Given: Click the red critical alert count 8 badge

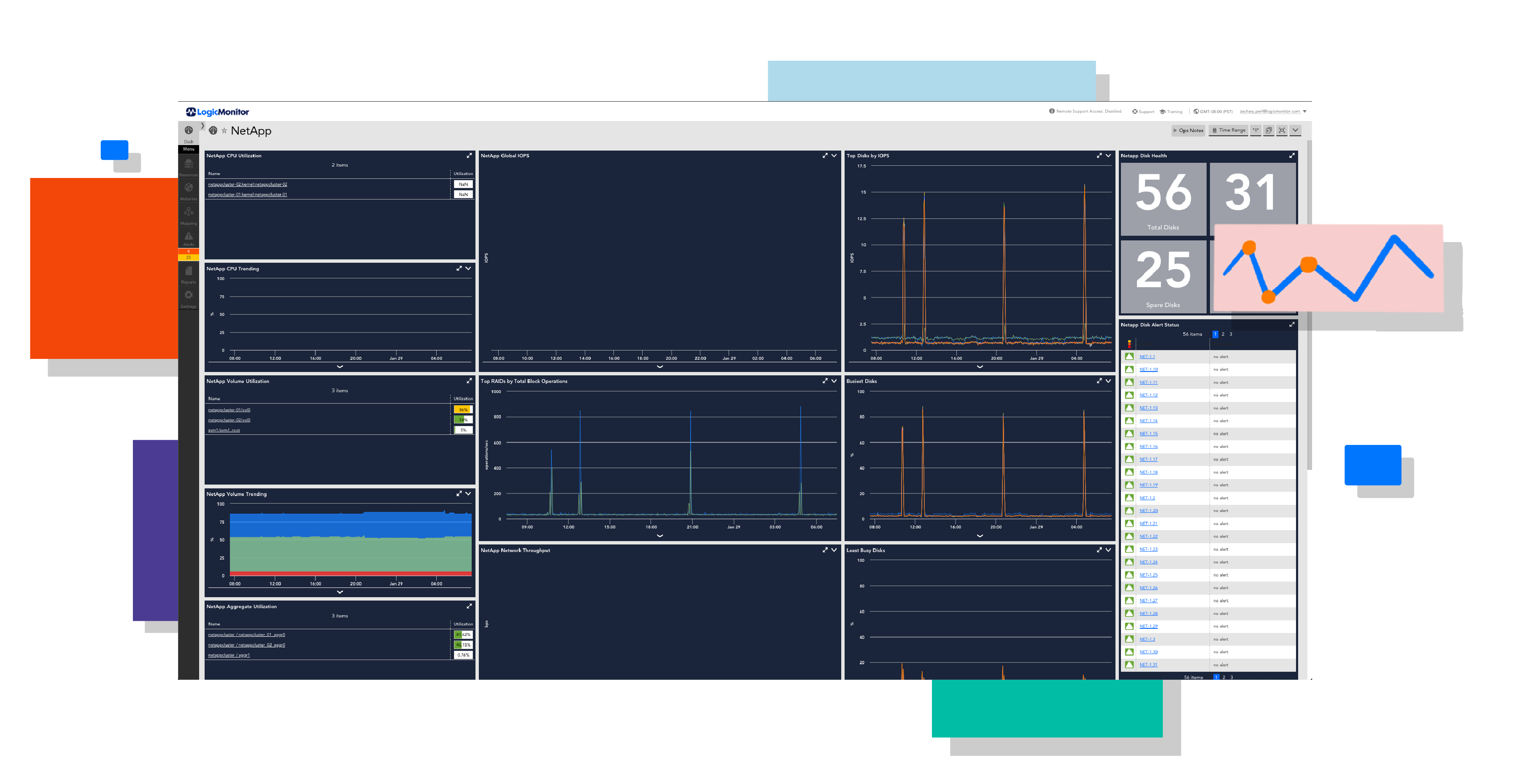Looking at the screenshot, I should (189, 252).
